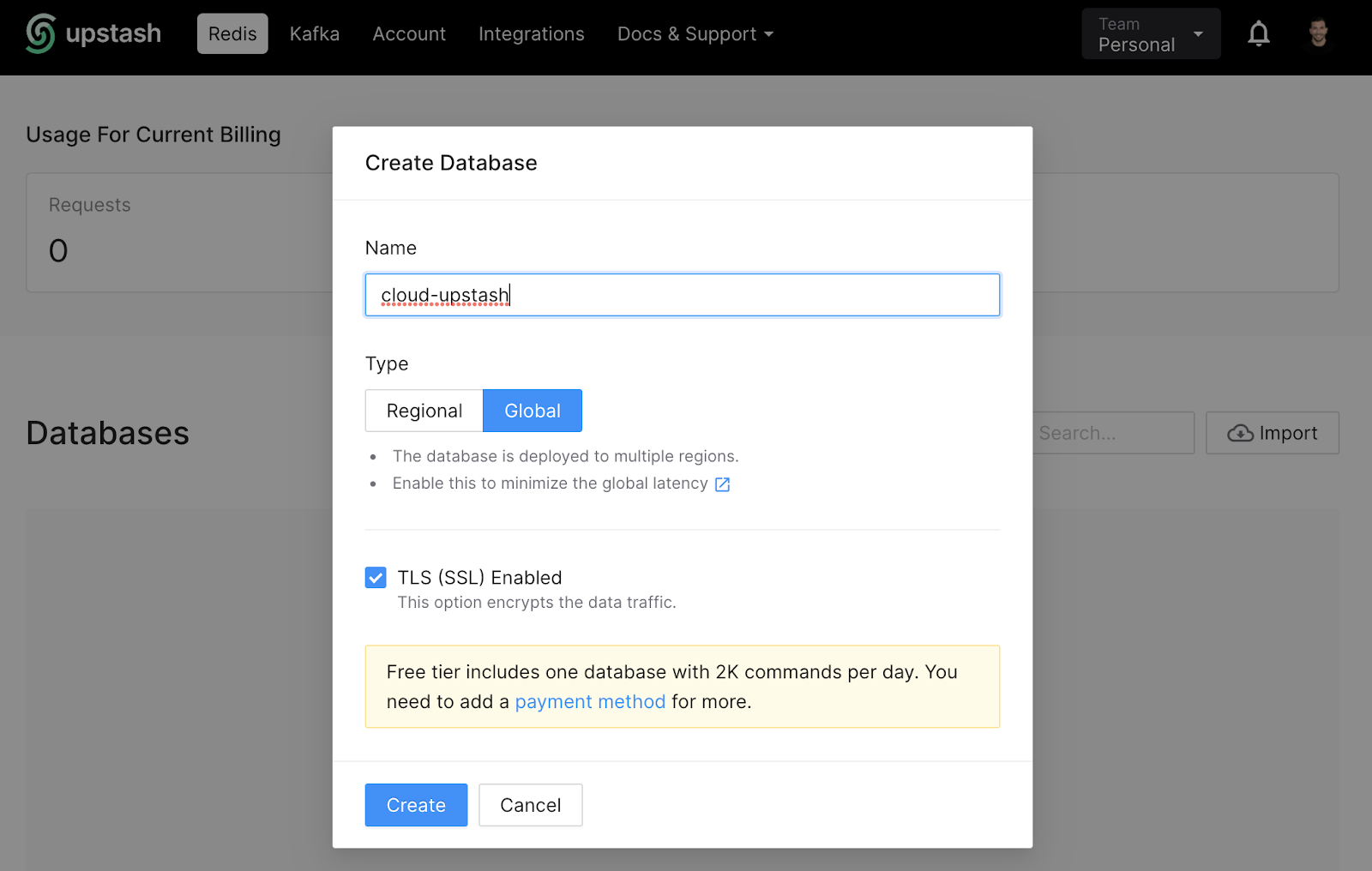This screenshot has height=871, width=1372.
Task: Open the Team Personal selector
Action: pos(1150,34)
